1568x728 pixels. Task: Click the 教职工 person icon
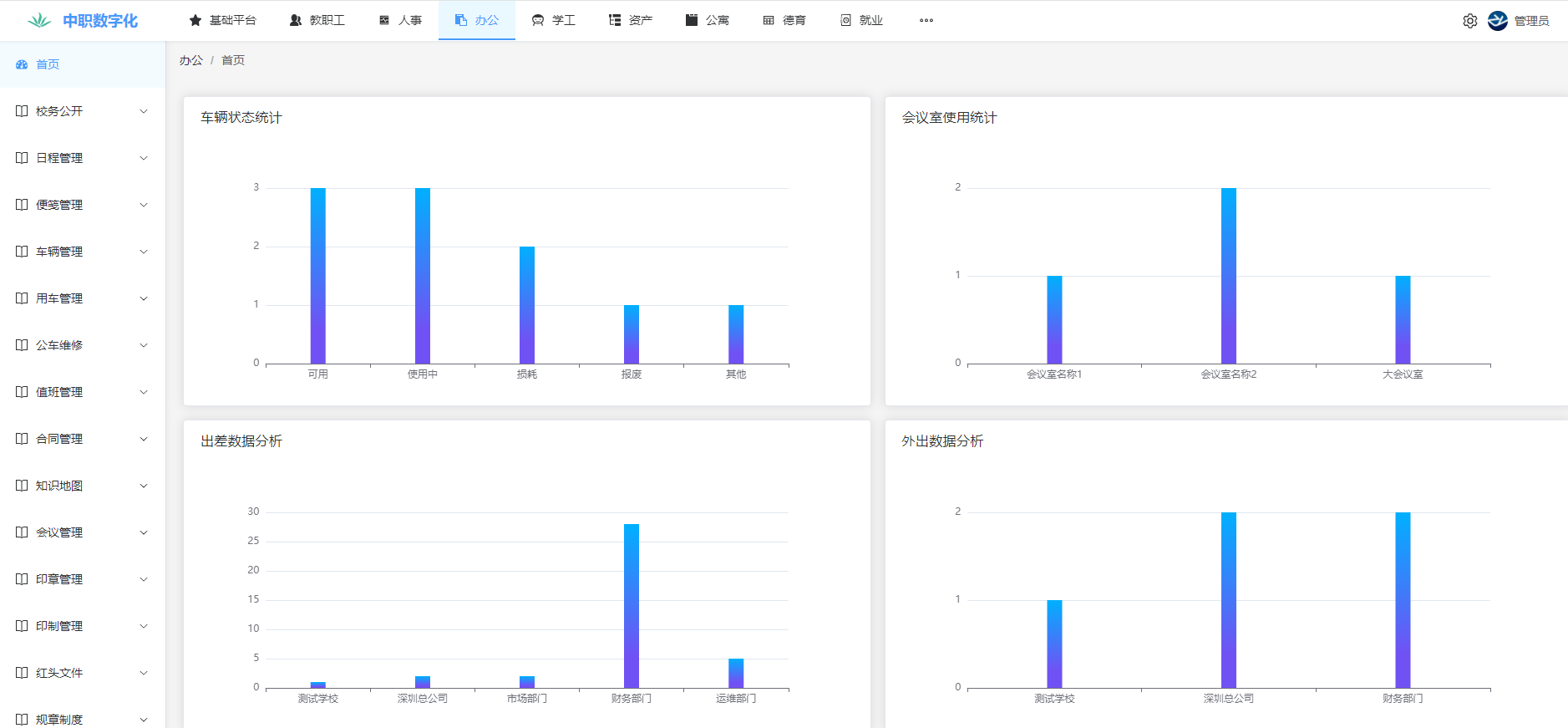pyautogui.click(x=296, y=20)
